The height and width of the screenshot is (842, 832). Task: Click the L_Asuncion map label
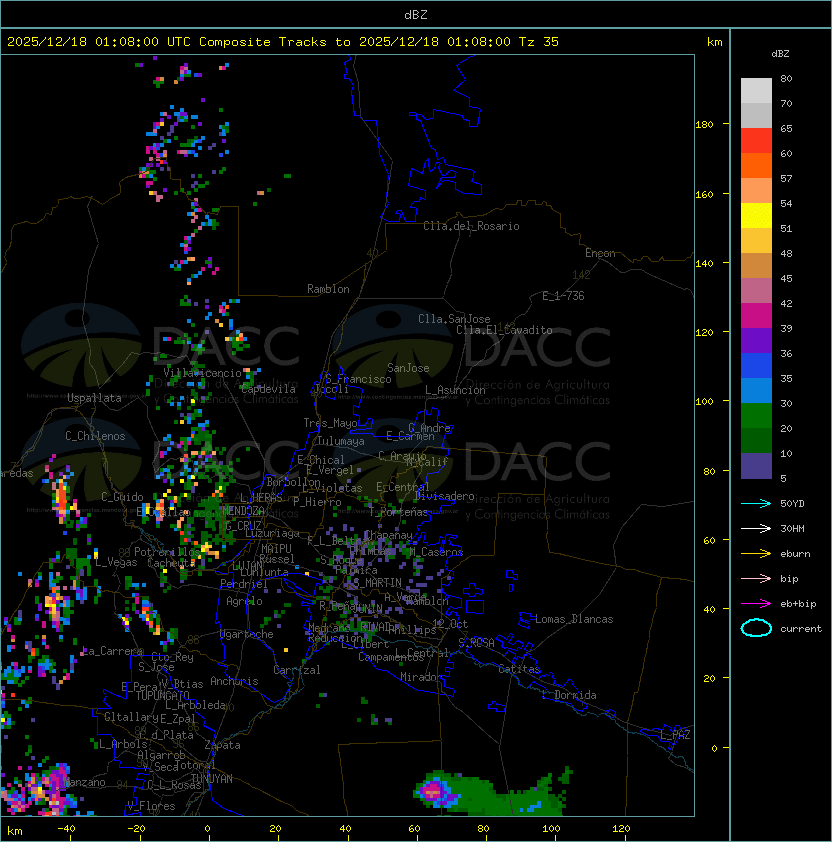[x=455, y=390]
